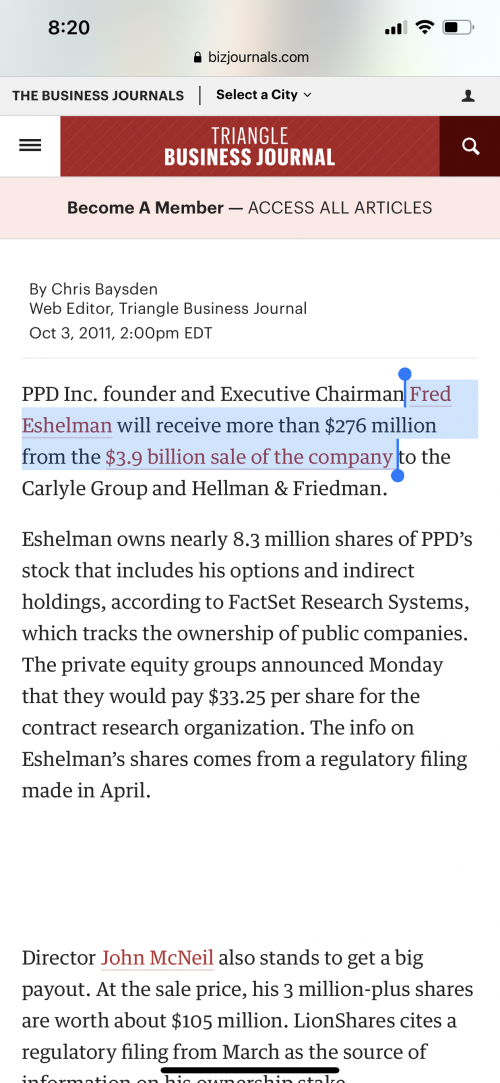Open the hamburger menu icon
The image size is (500, 1083).
(x=30, y=146)
